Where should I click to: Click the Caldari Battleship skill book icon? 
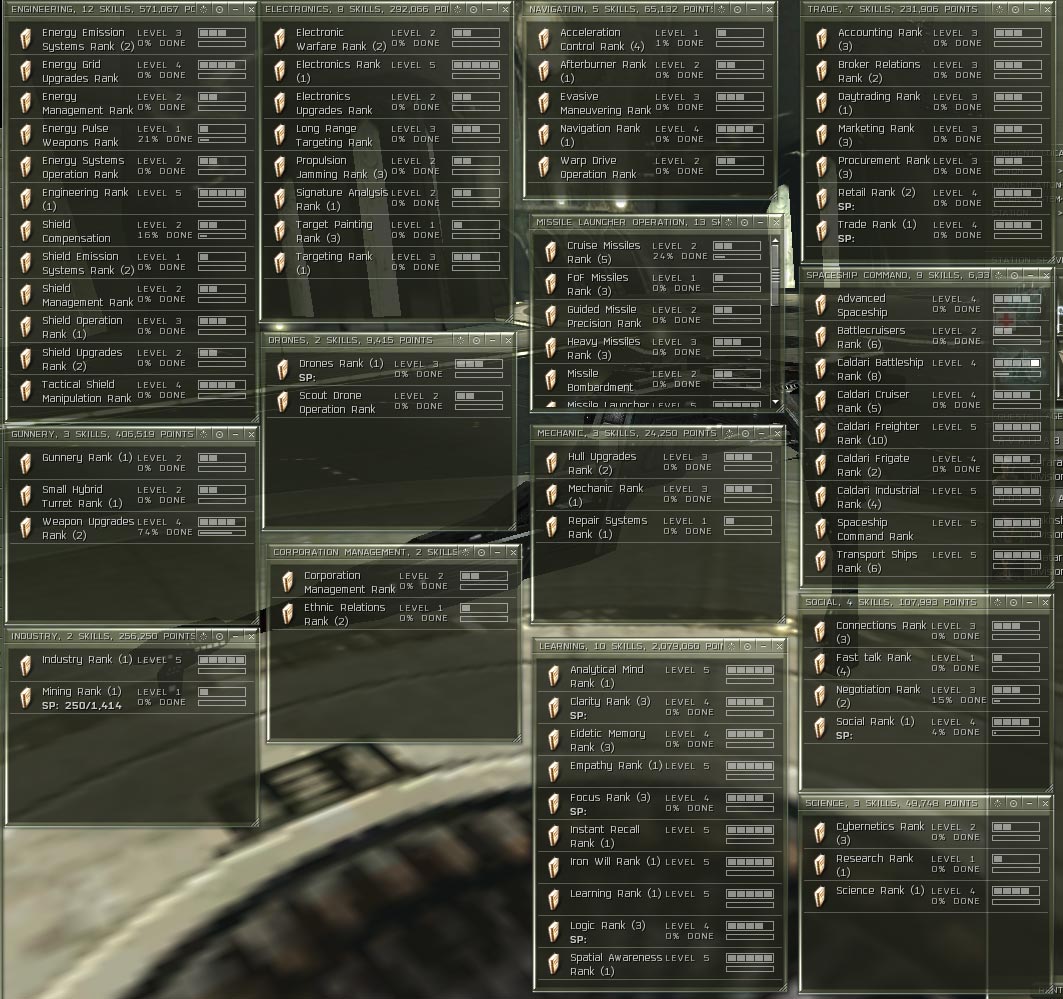click(x=821, y=369)
